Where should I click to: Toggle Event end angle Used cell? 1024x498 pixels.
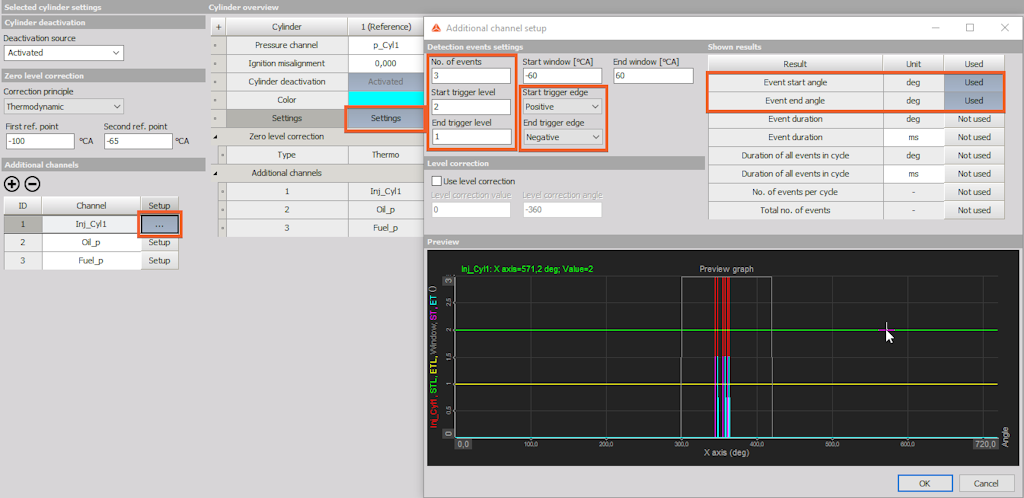click(x=974, y=101)
